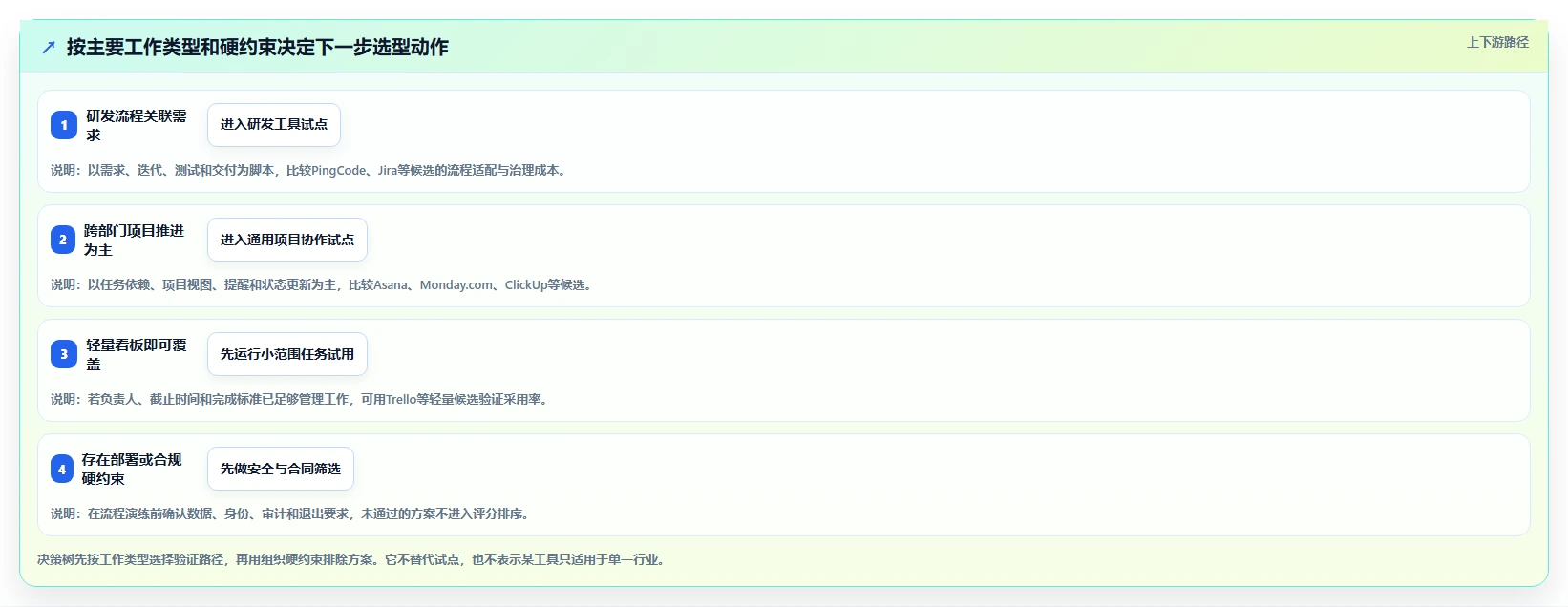1568x607 pixels.
Task: Open the 上下游路径 link
Action: [x=1497, y=42]
